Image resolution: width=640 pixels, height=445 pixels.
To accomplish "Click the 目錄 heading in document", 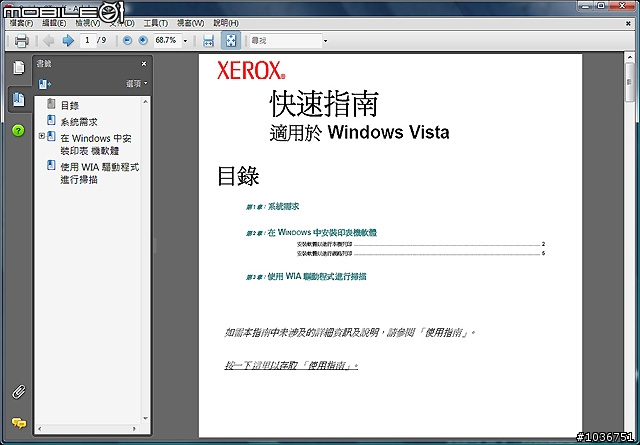I will 238,176.
